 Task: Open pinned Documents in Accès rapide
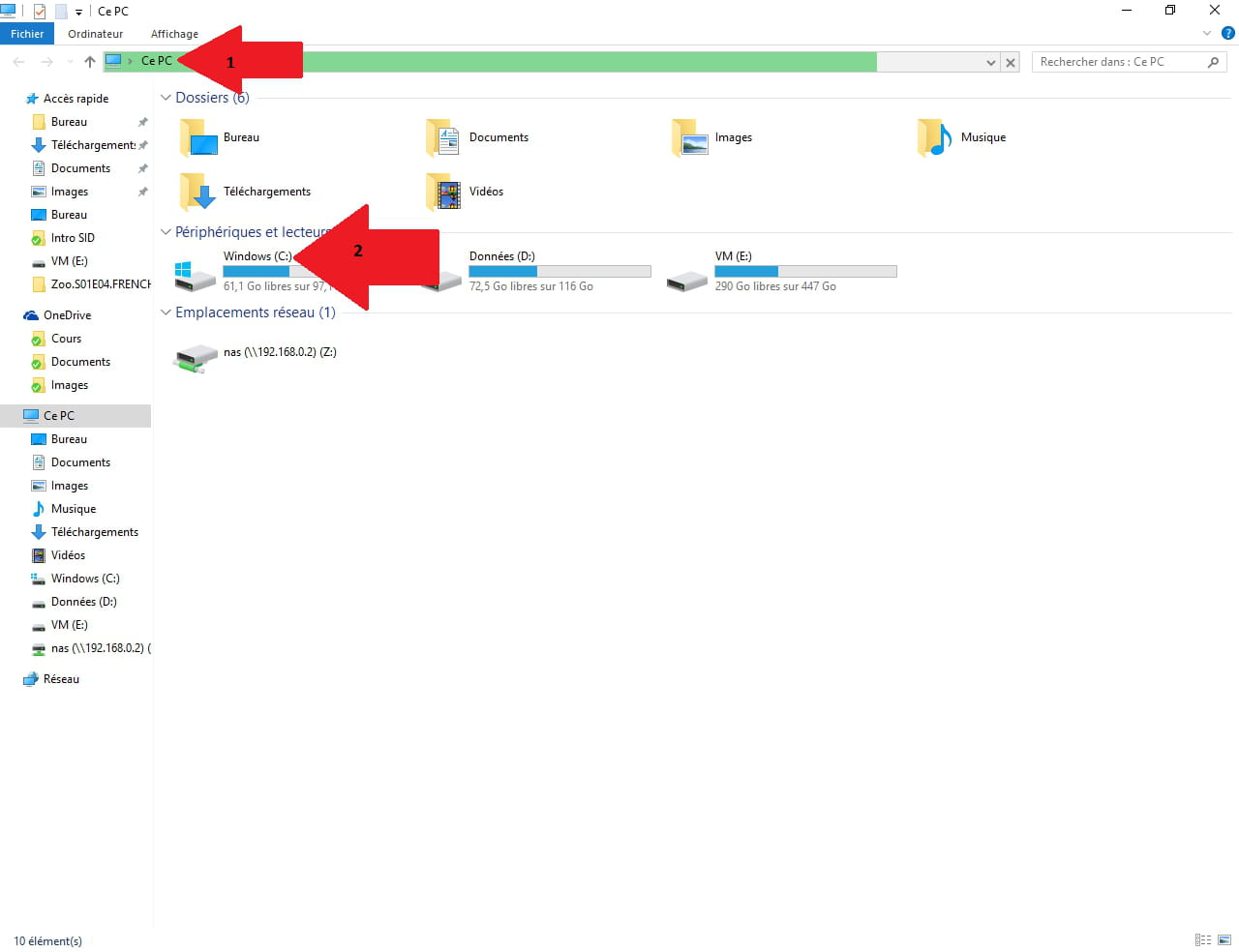tap(80, 168)
